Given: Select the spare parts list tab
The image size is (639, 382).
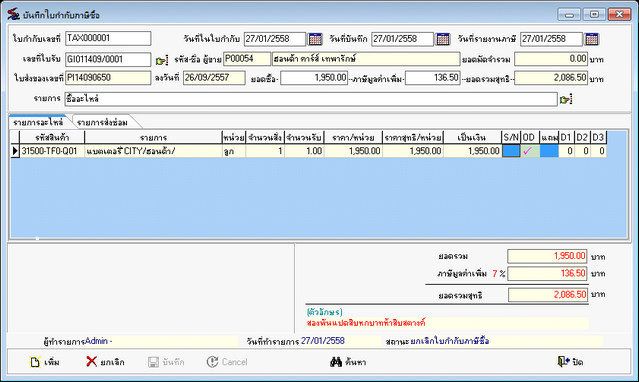Looking at the screenshot, I should tap(38, 122).
